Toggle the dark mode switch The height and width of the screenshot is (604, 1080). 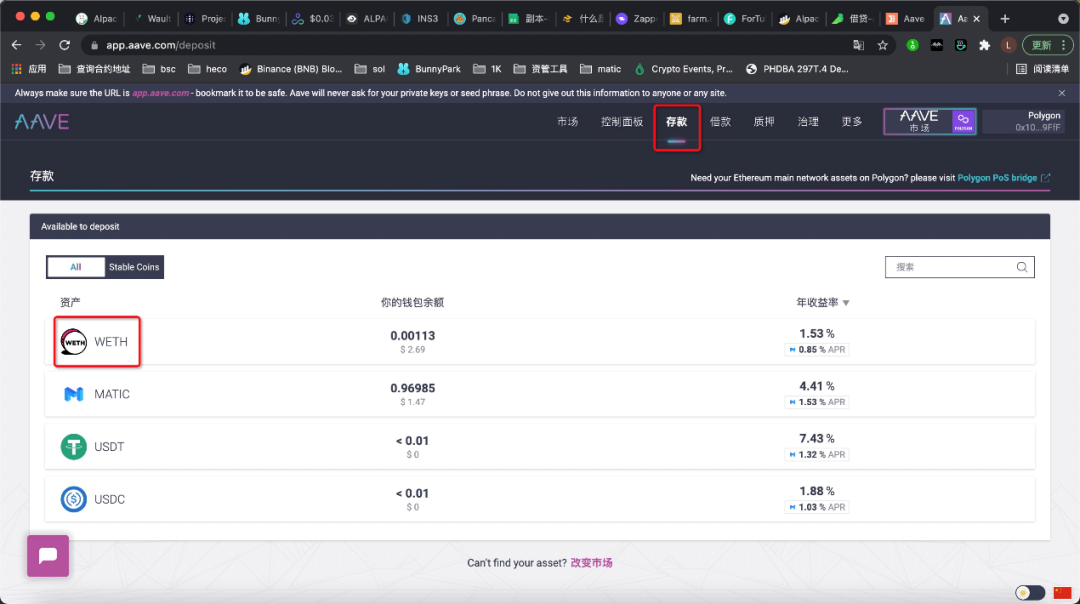click(x=1030, y=592)
